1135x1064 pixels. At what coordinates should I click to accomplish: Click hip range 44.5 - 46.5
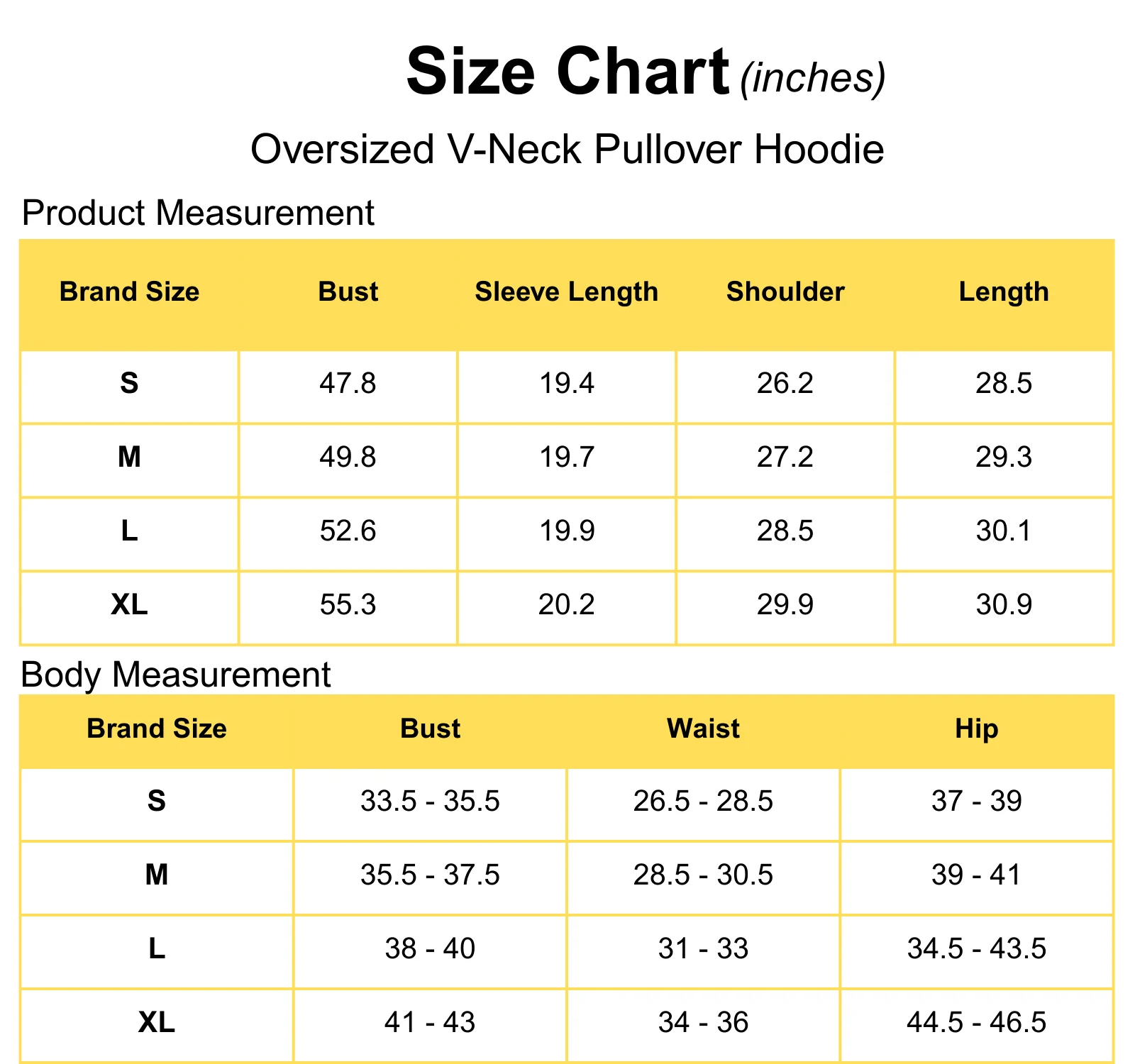[x=976, y=1022]
